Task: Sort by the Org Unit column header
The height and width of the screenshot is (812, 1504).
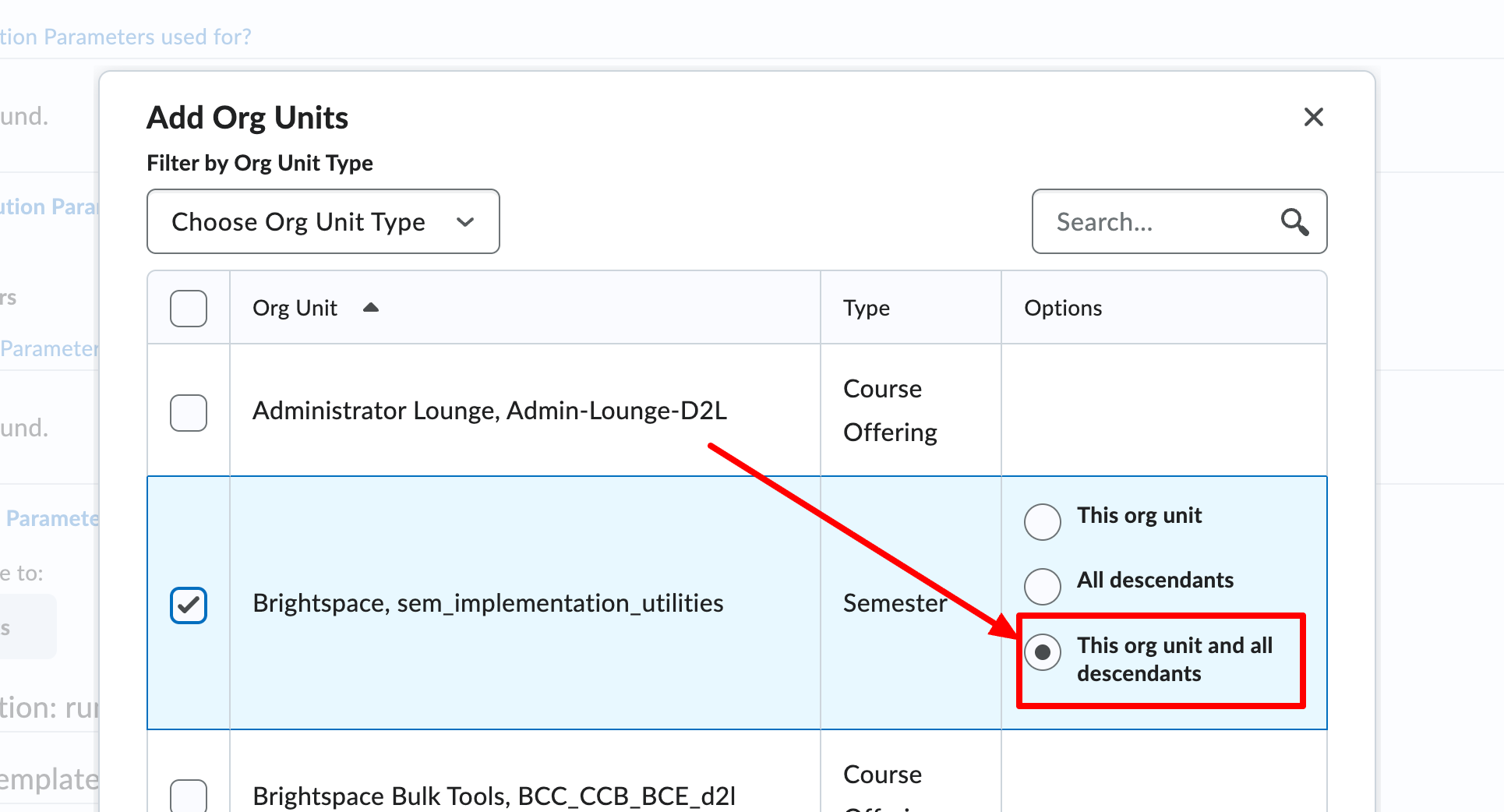Action: pos(295,308)
